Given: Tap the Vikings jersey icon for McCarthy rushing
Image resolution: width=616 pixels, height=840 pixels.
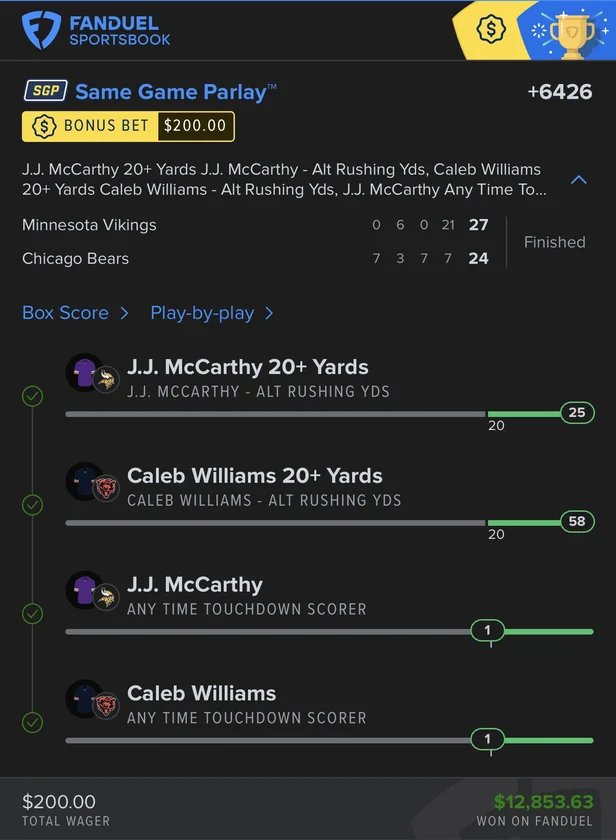Looking at the screenshot, I should 84,372.
